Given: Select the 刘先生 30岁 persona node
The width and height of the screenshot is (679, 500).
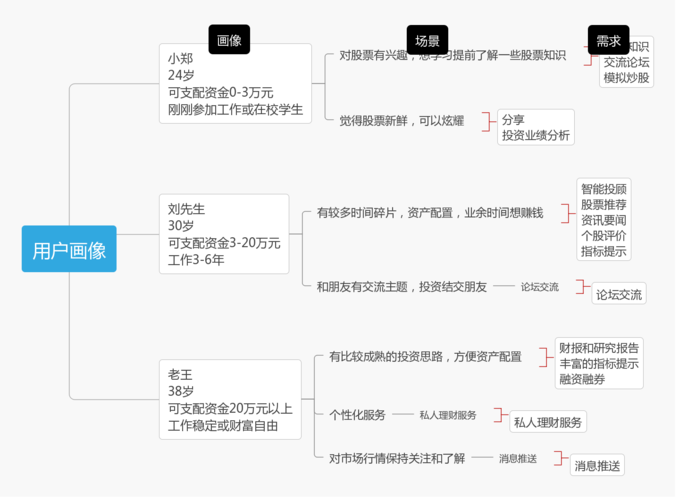Looking at the screenshot, I should 224,234.
